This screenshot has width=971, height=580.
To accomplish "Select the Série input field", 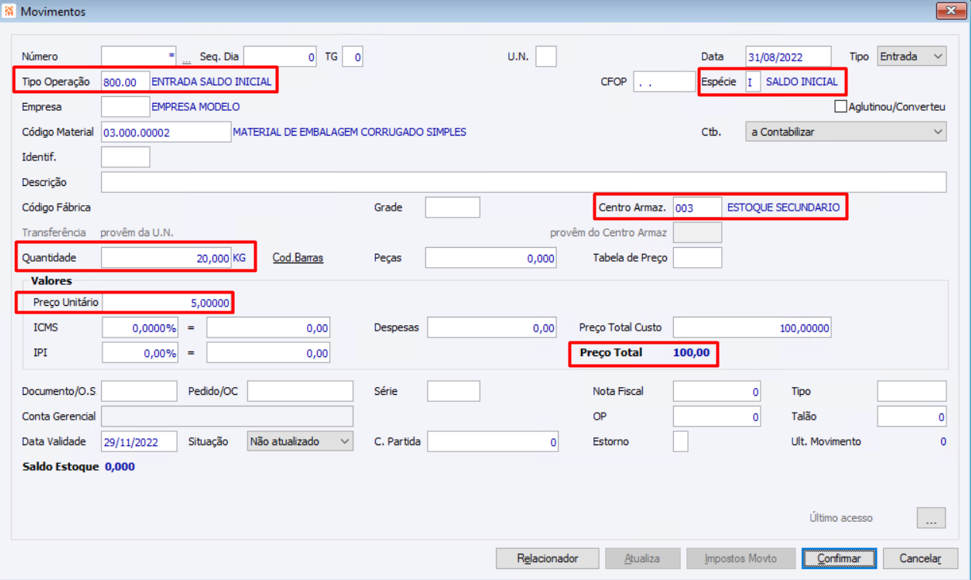I will [x=453, y=391].
